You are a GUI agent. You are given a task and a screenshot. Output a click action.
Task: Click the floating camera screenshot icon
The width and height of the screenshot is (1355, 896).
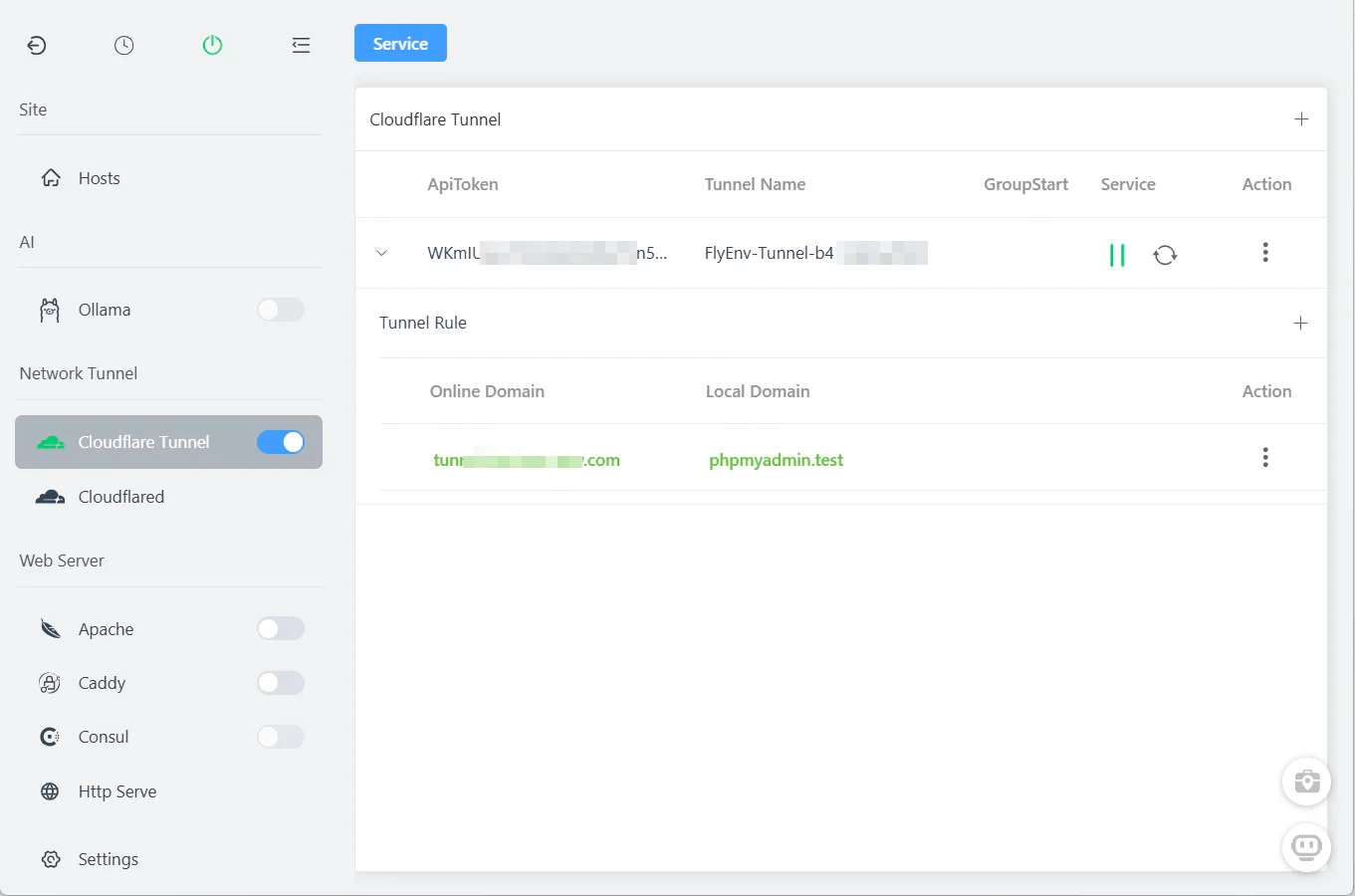pos(1306,781)
